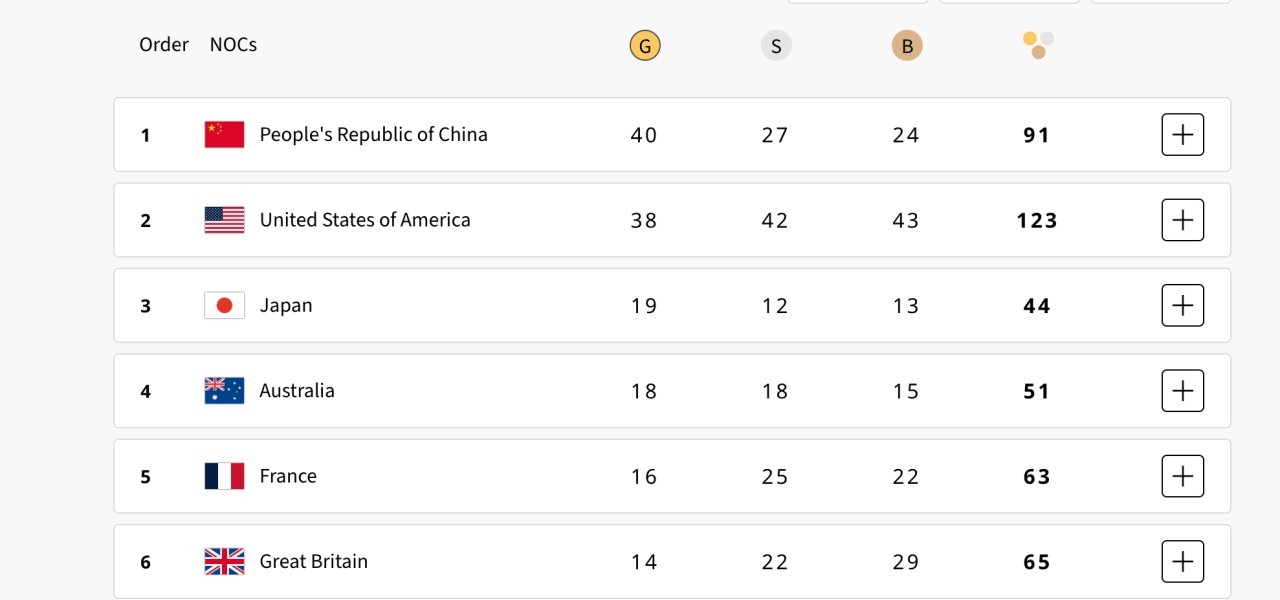The image size is (1280, 600).
Task: Open the Great Britain country name link
Action: [314, 562]
